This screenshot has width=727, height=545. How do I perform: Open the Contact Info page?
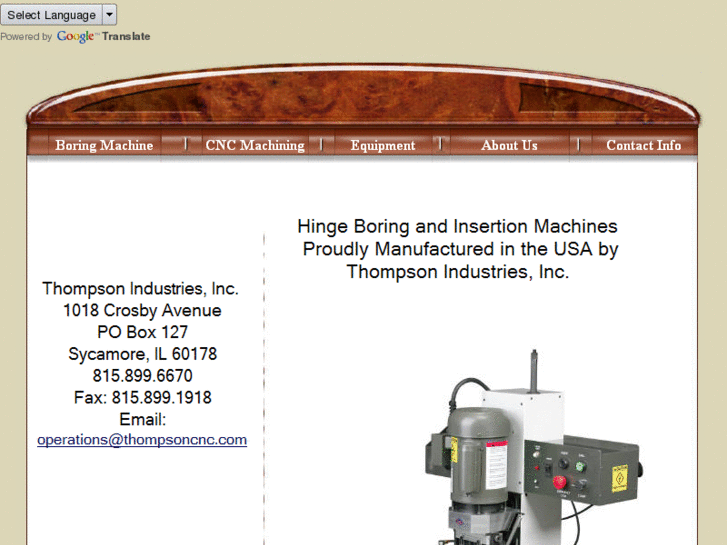[644, 145]
